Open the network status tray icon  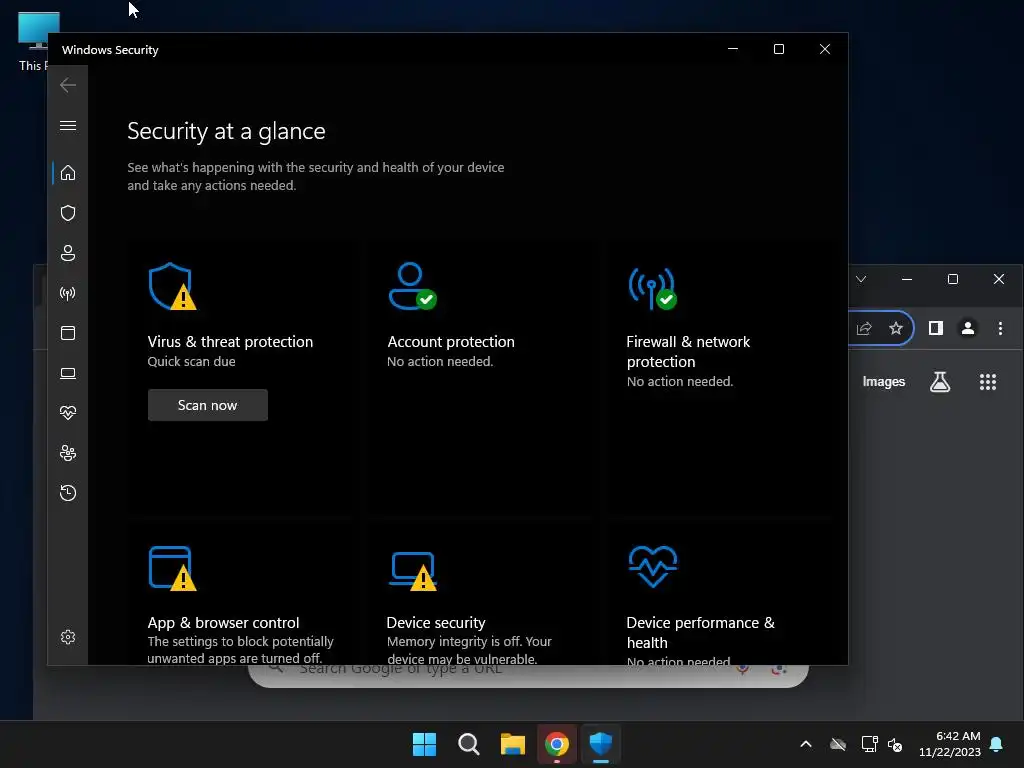pos(869,744)
